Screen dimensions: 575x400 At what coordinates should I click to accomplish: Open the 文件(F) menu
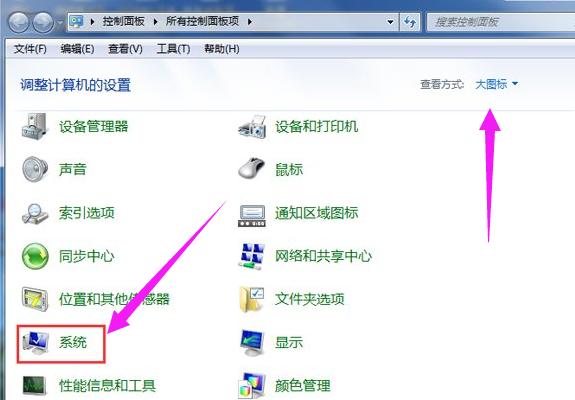click(x=30, y=49)
